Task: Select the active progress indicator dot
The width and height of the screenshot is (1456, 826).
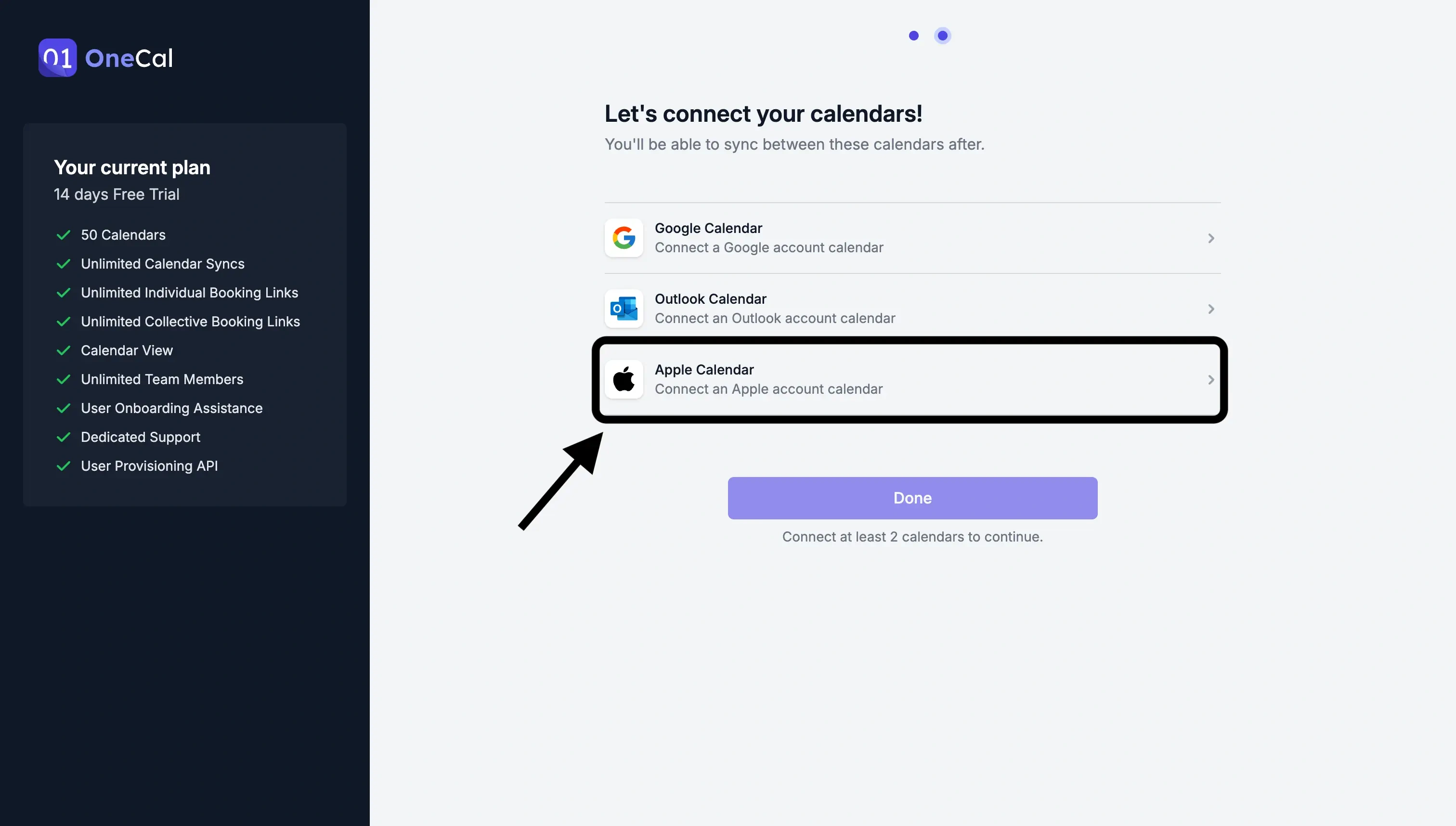Action: coord(942,34)
